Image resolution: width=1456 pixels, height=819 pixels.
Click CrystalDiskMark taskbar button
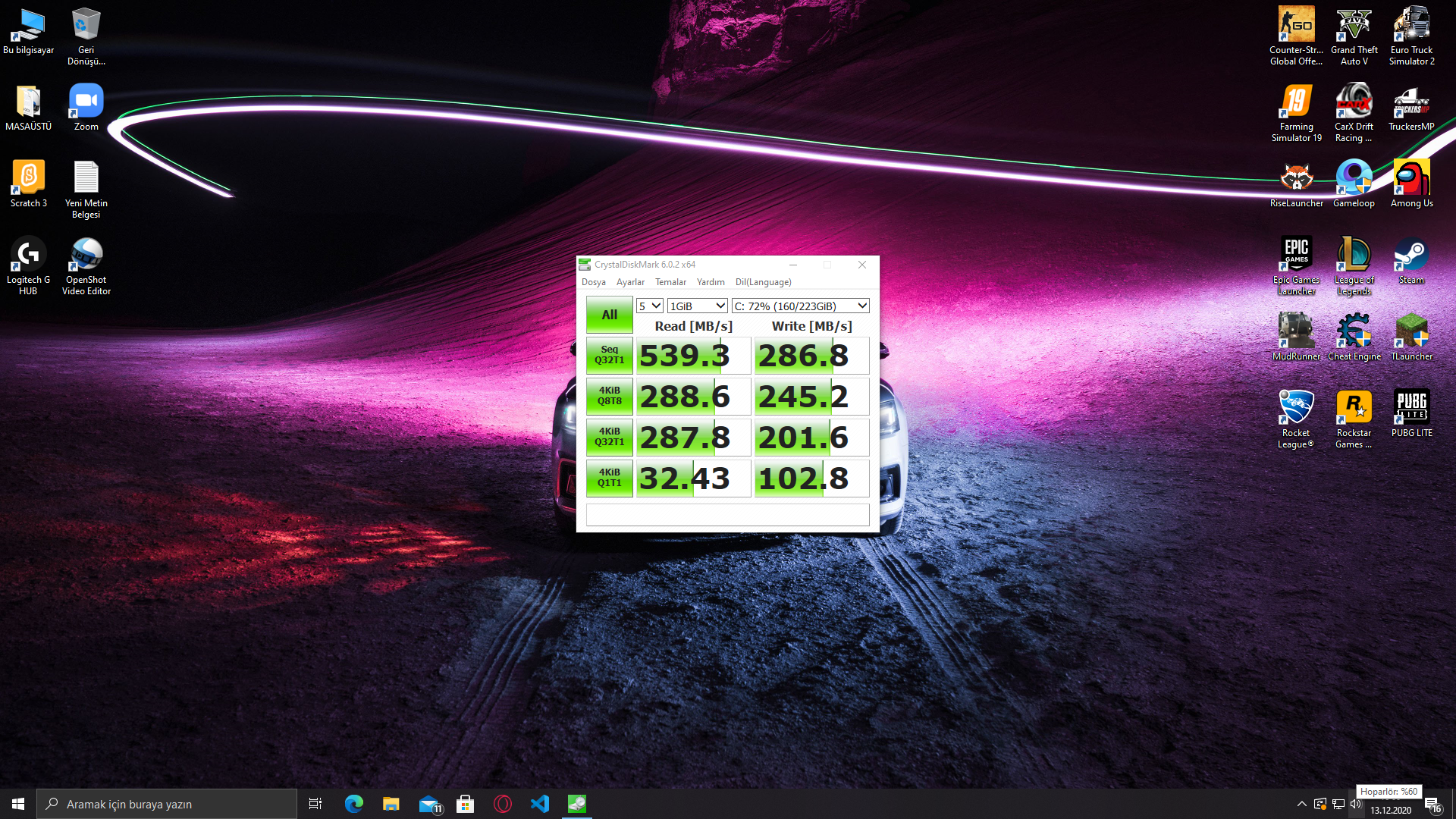click(577, 804)
